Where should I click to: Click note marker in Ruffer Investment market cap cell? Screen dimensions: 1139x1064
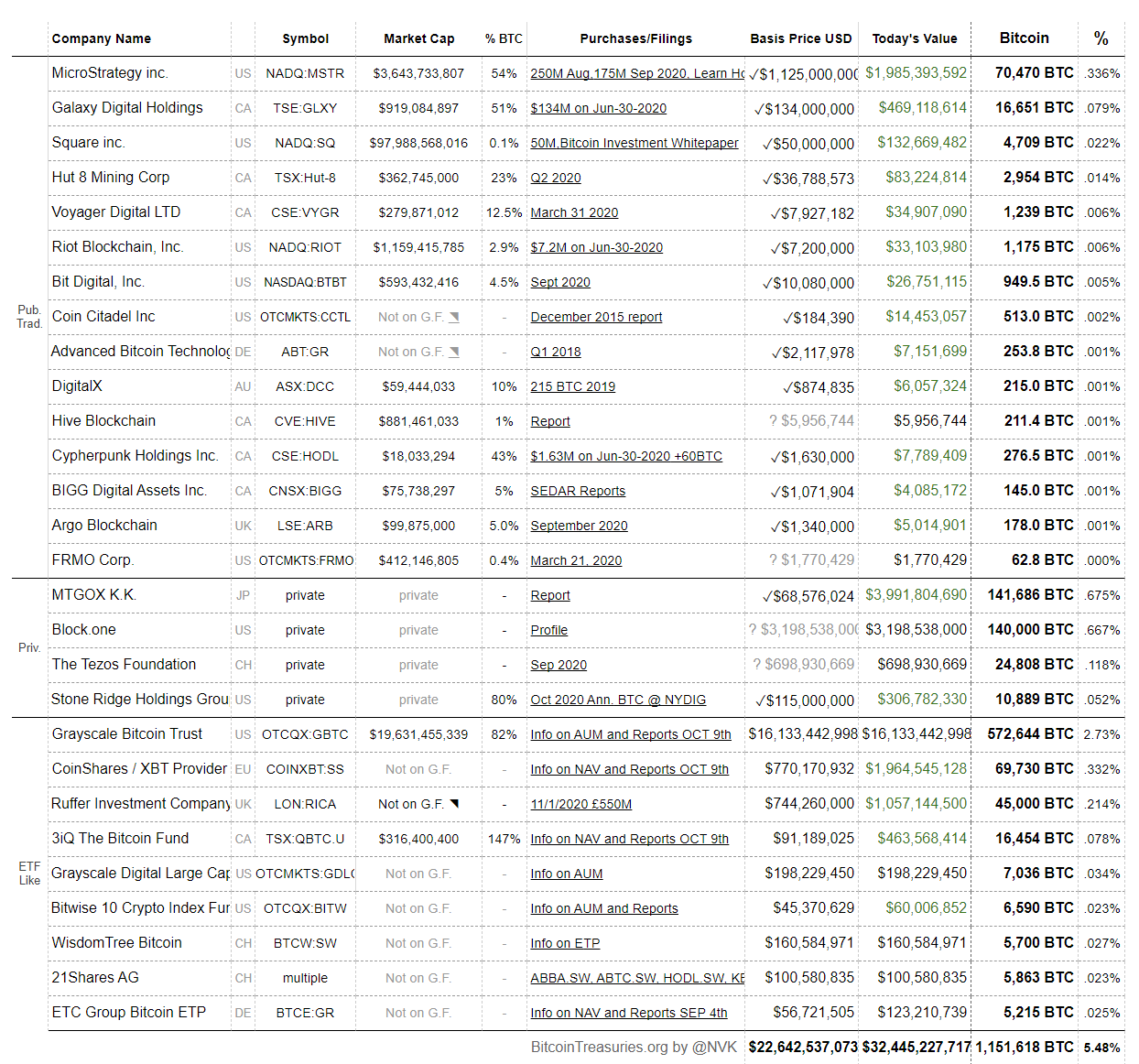click(x=454, y=804)
